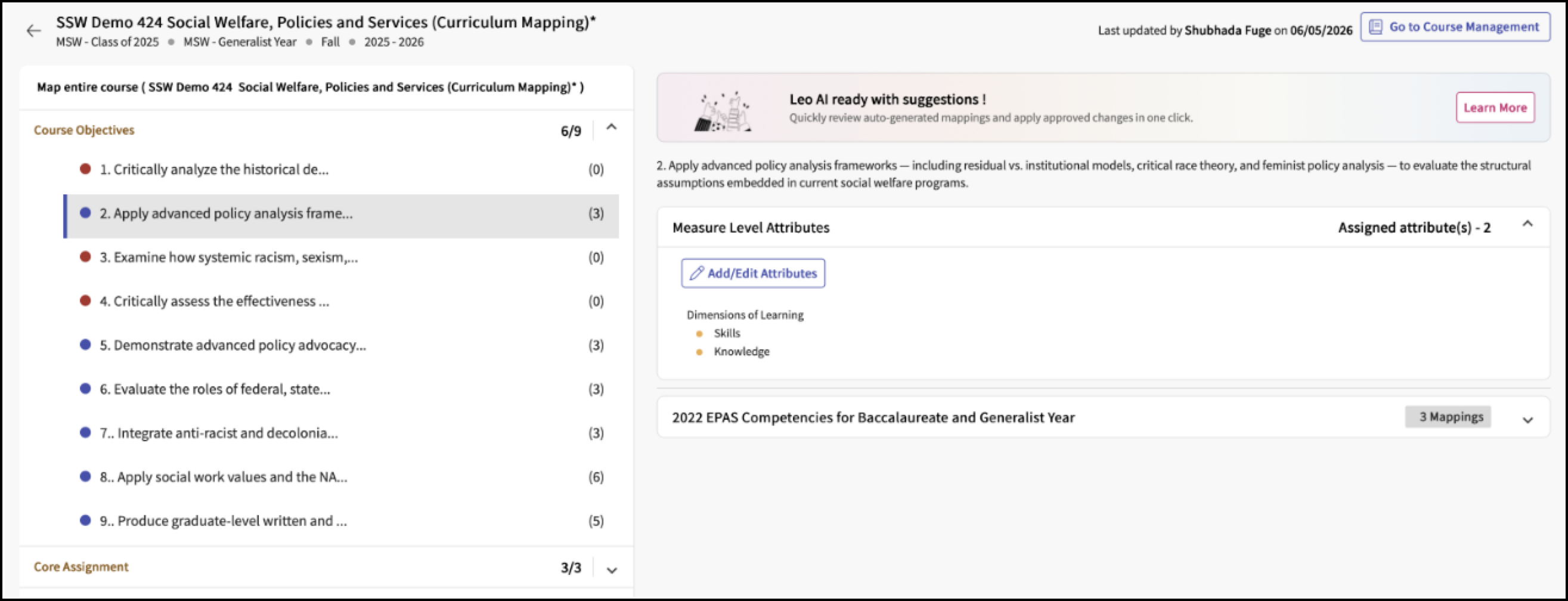Select objective 3 Examine how systemic racism
This screenshot has height=601, width=1568.
(x=341, y=258)
